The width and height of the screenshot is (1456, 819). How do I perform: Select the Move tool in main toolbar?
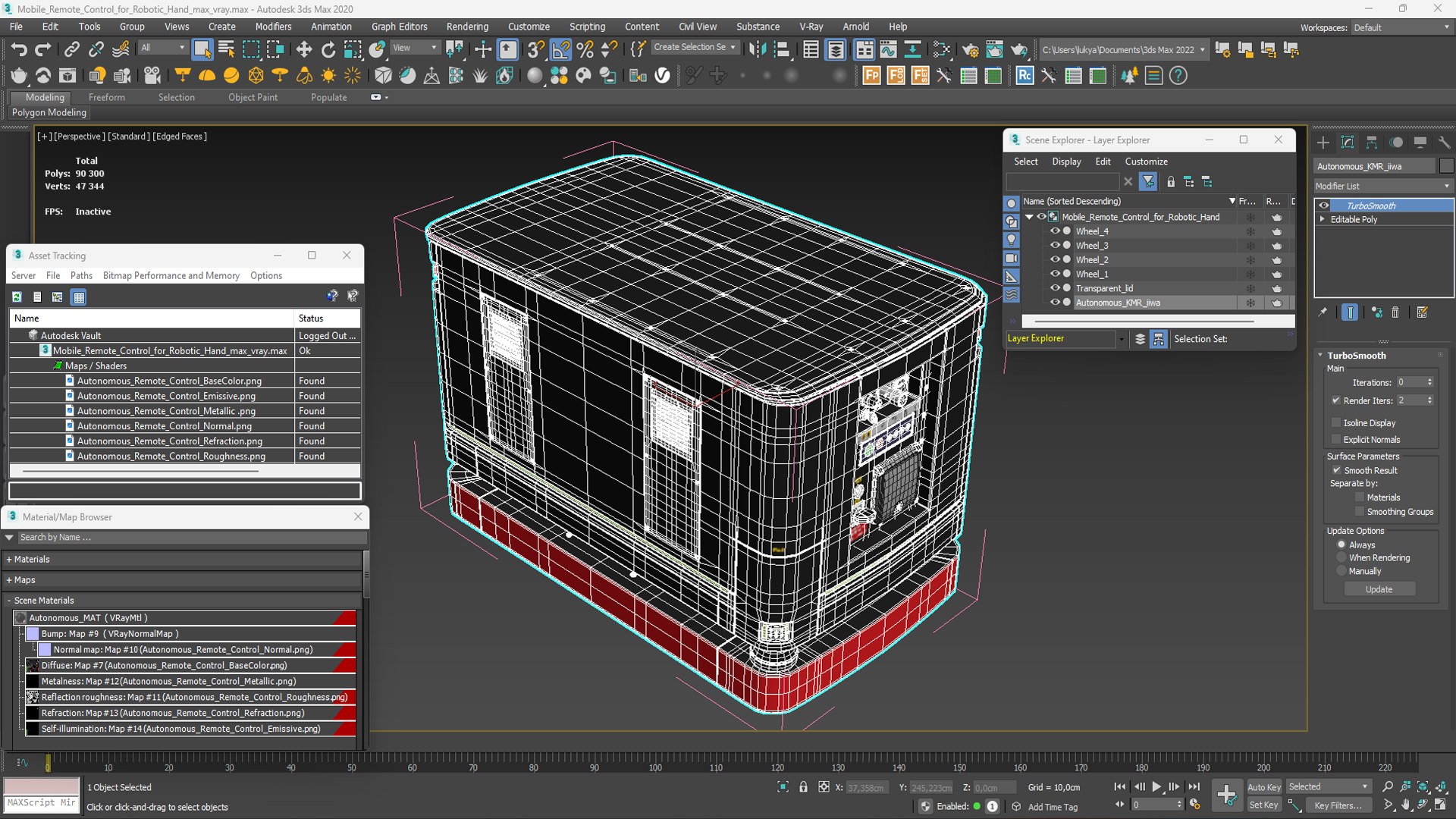click(x=304, y=50)
